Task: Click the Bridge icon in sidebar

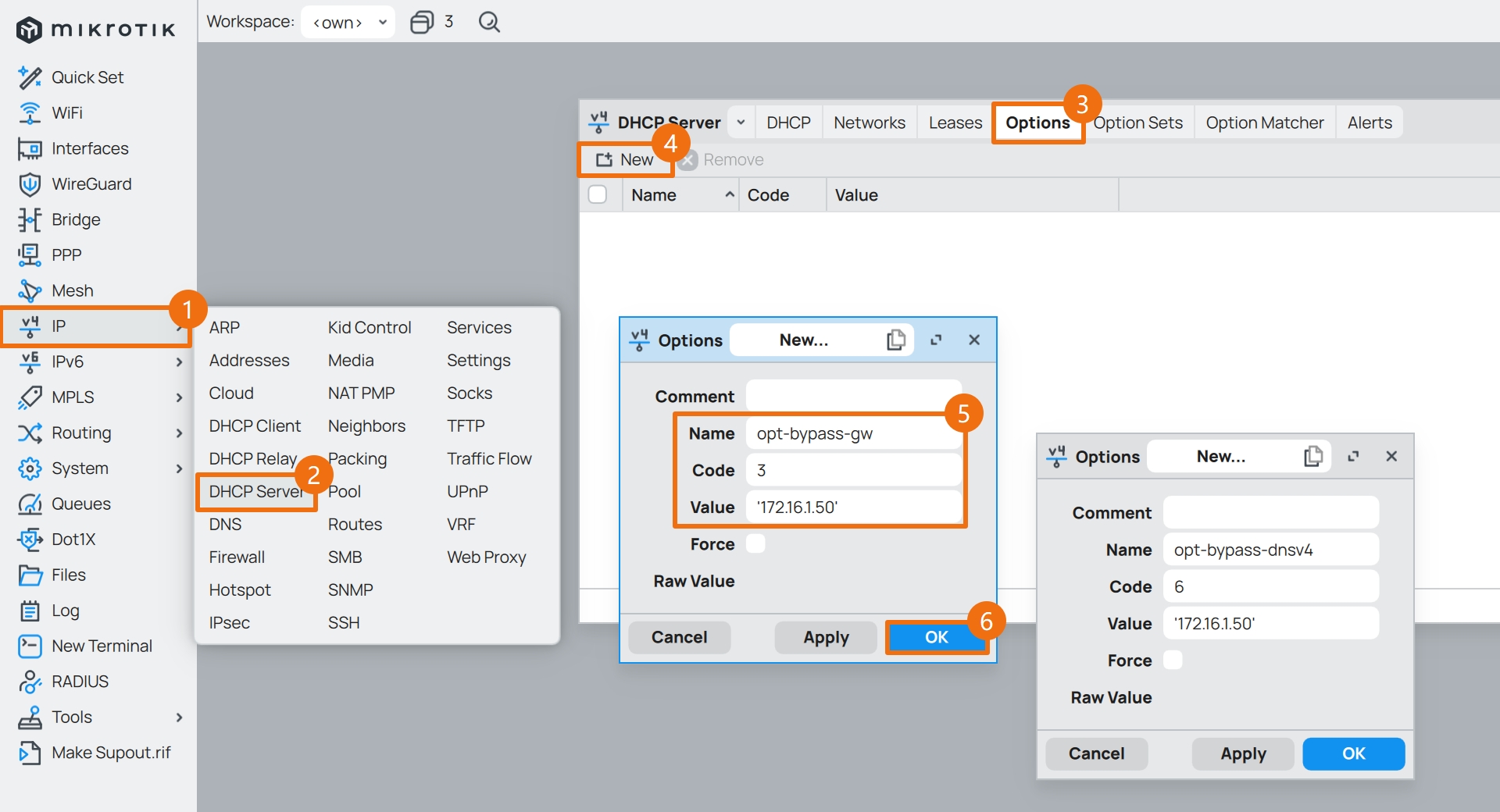Action: (x=30, y=219)
